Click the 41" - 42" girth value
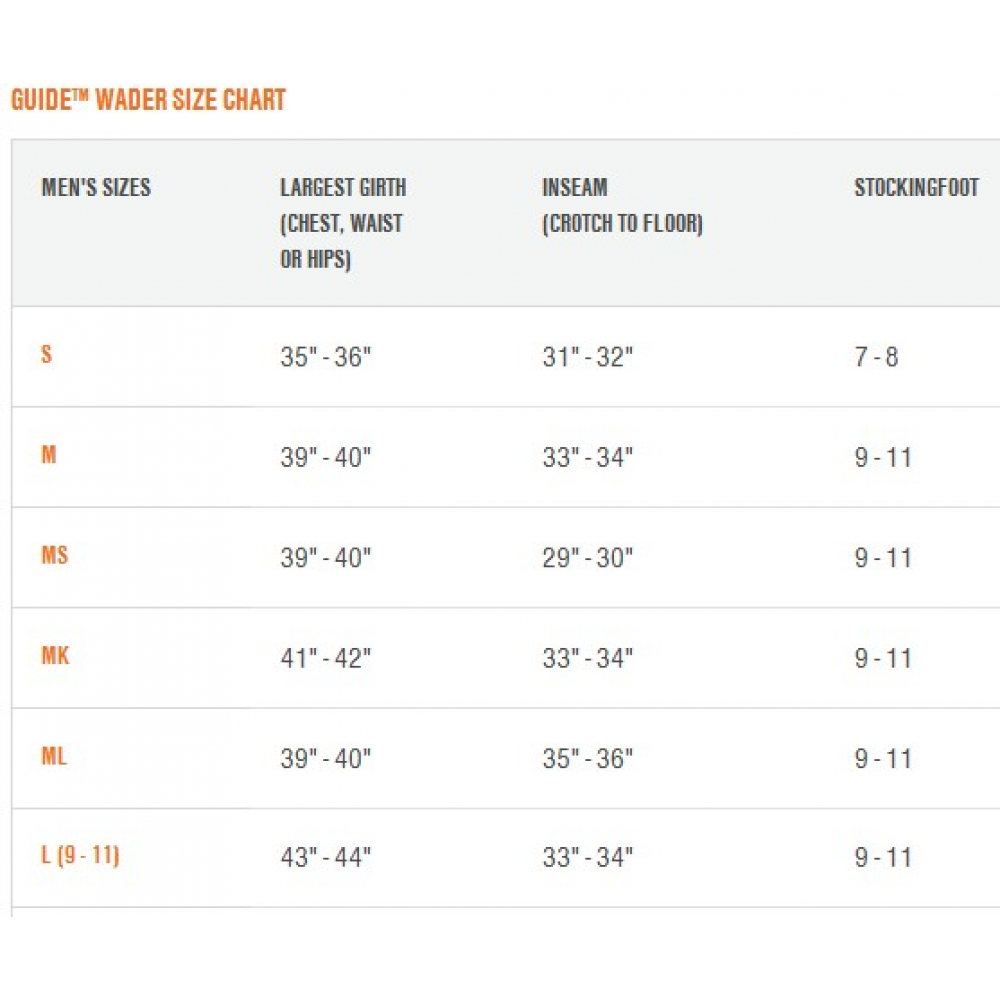 325,658
